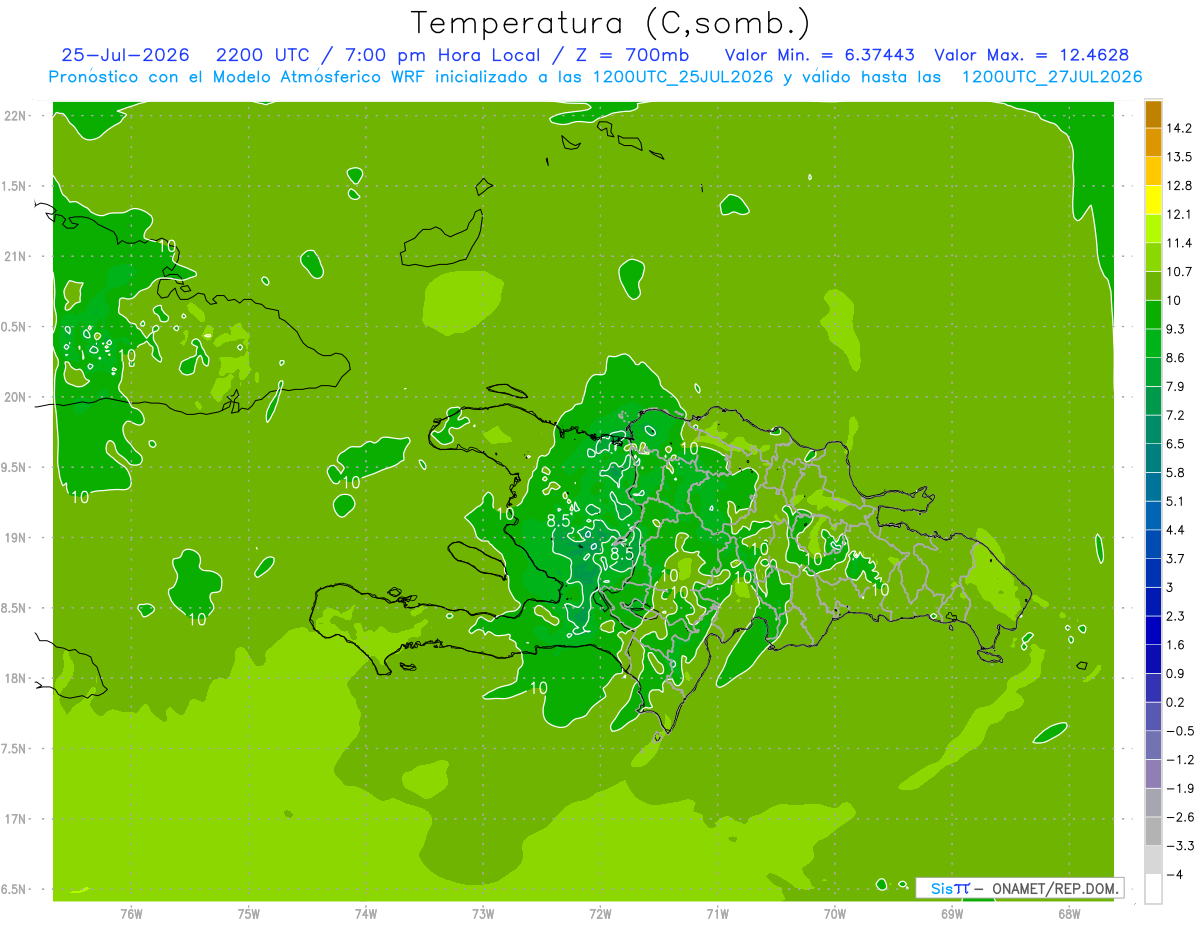The width and height of the screenshot is (1200, 927).
Task: Click the "74W" longitude tick label
Action: [366, 914]
